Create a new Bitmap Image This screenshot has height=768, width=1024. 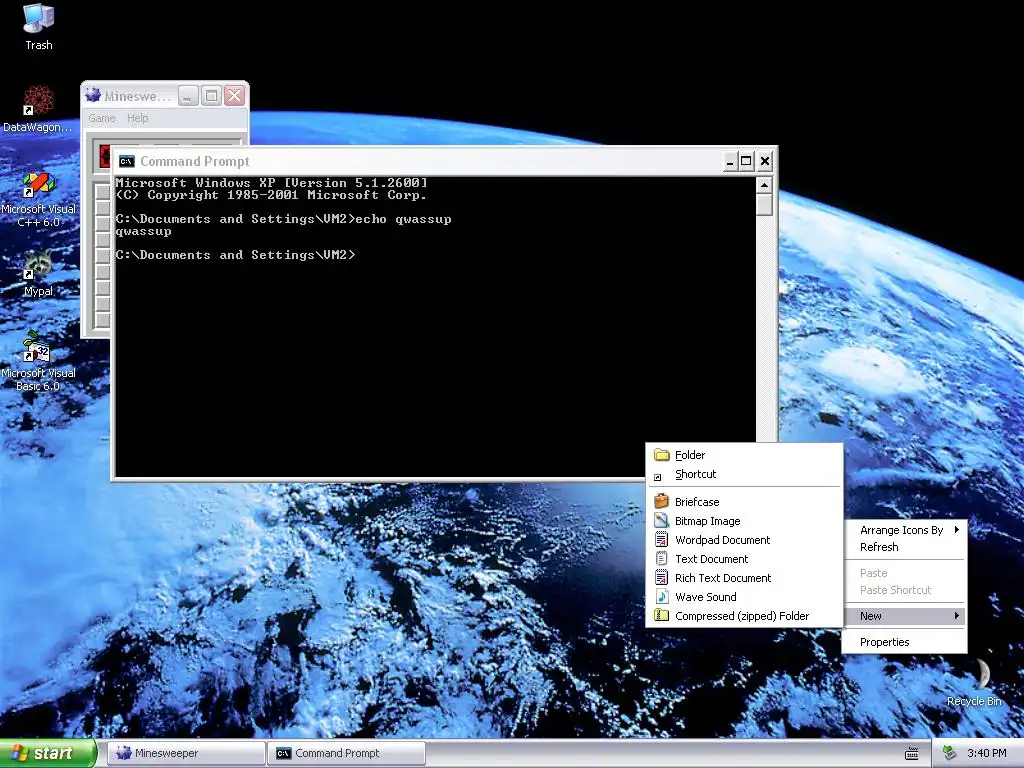click(x=744, y=520)
